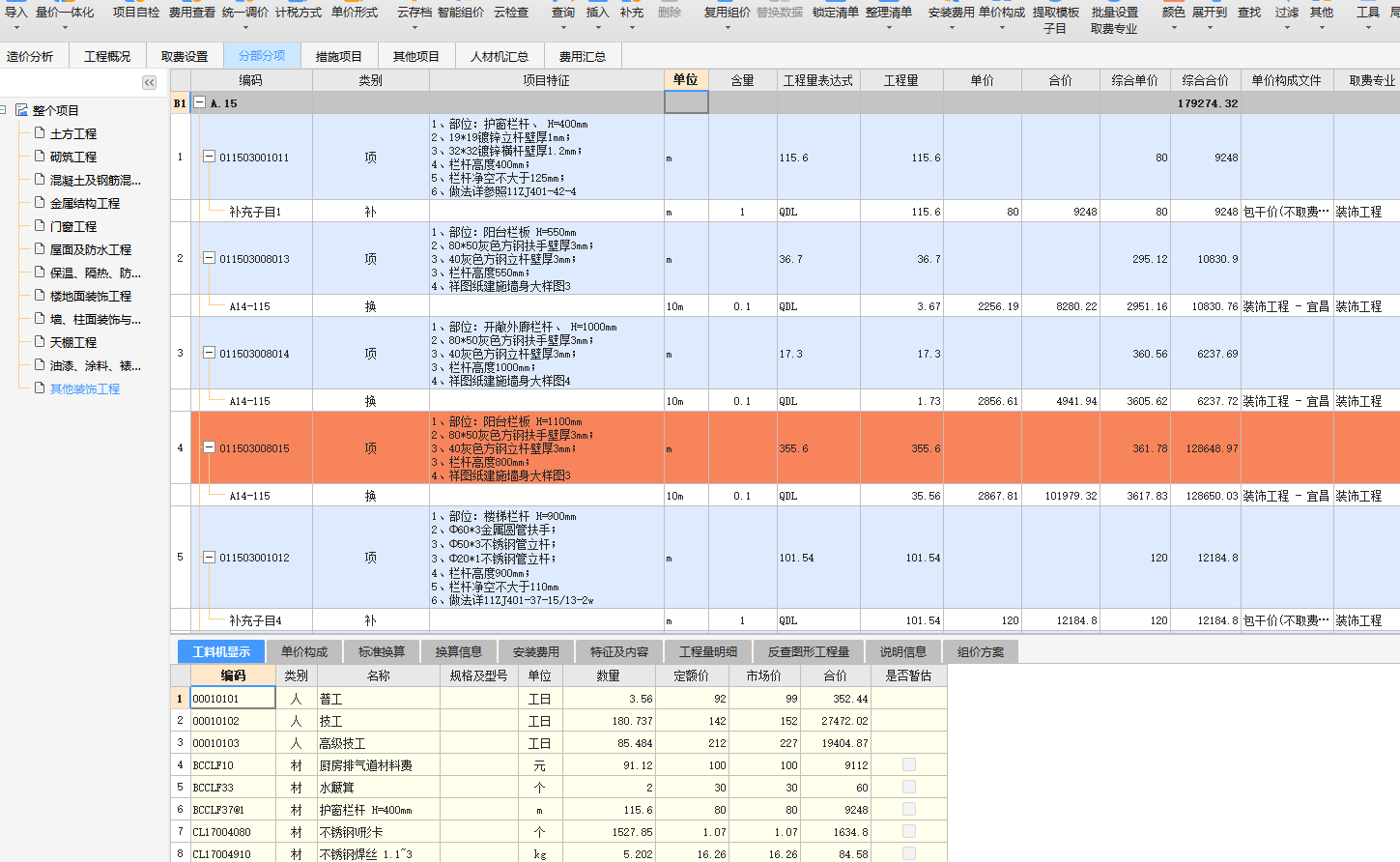This screenshot has width=1400, height=862.
Task: Show the 组价方案 bottom tab
Action: click(x=981, y=651)
